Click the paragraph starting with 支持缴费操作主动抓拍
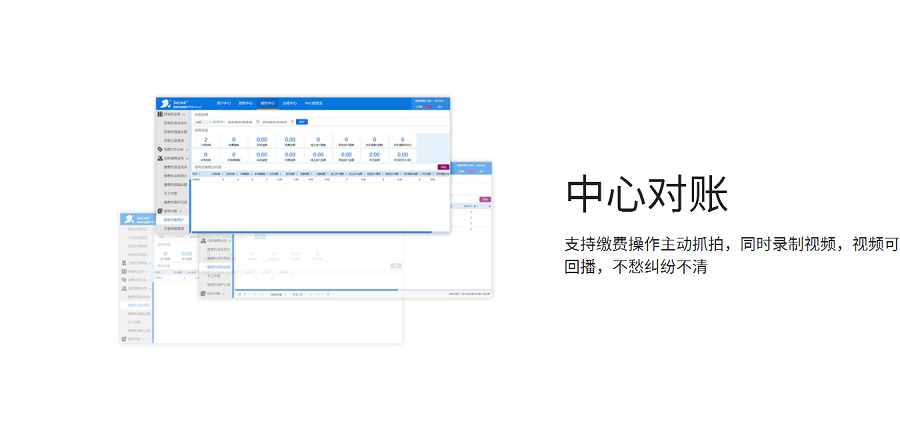 point(732,256)
